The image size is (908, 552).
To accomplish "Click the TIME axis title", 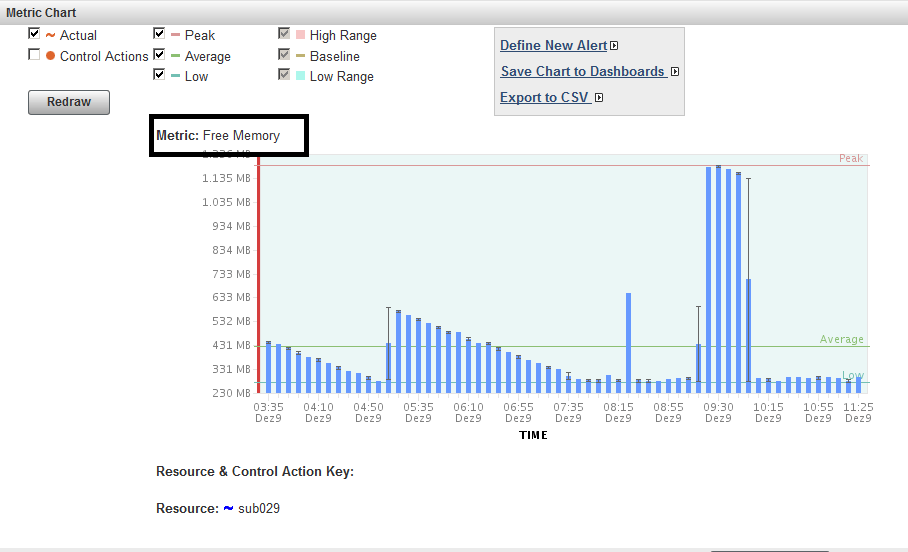I will point(533,435).
